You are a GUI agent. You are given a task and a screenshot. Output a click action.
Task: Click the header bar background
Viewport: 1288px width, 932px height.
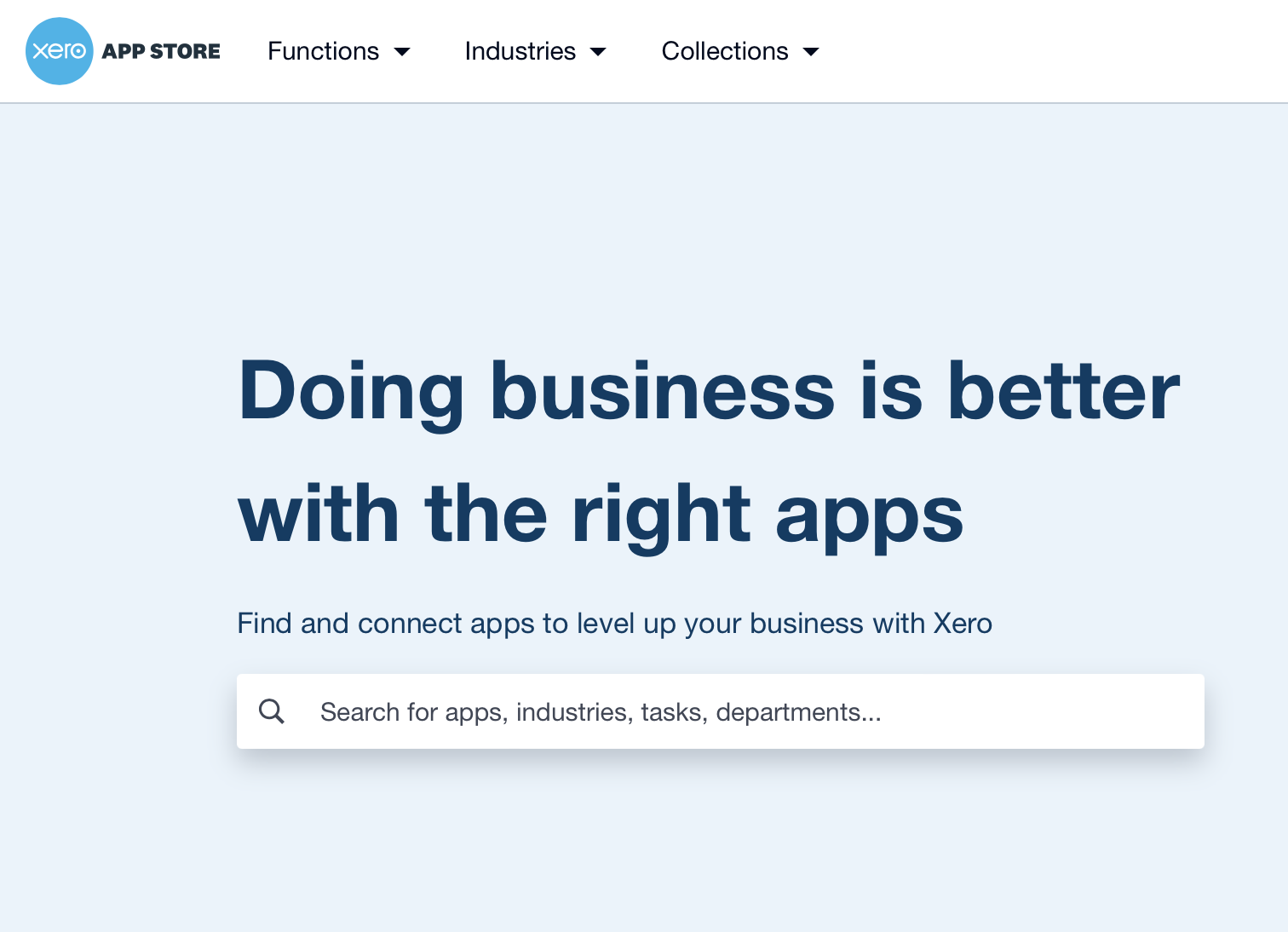click(x=1022, y=51)
